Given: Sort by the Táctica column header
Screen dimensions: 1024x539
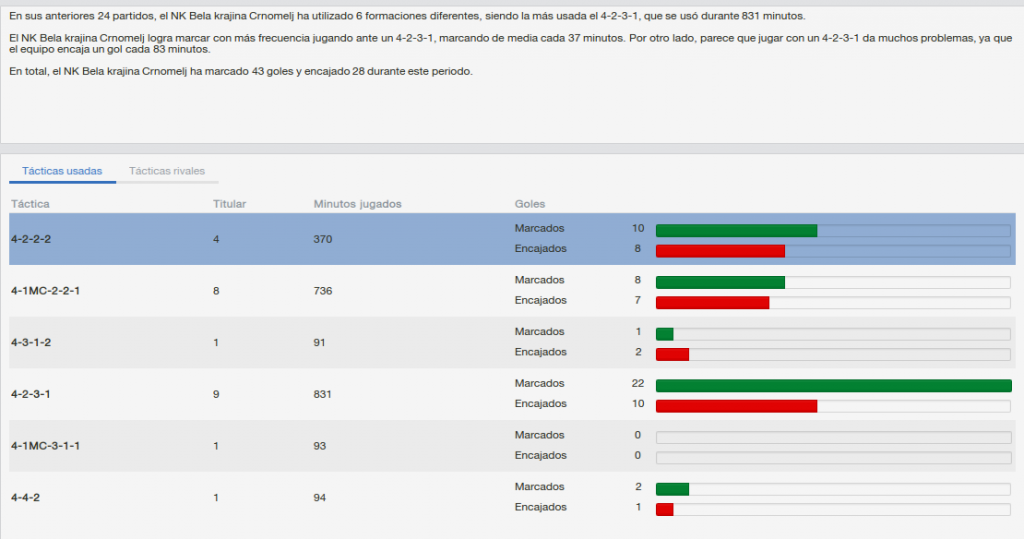Looking at the screenshot, I should click(x=30, y=204).
